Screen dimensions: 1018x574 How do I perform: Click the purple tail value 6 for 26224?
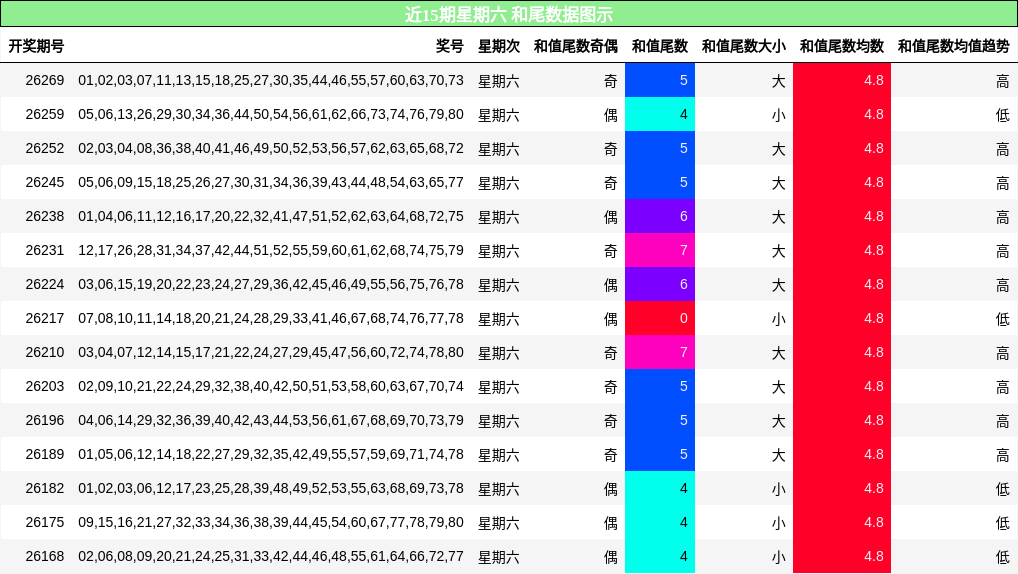coord(660,284)
